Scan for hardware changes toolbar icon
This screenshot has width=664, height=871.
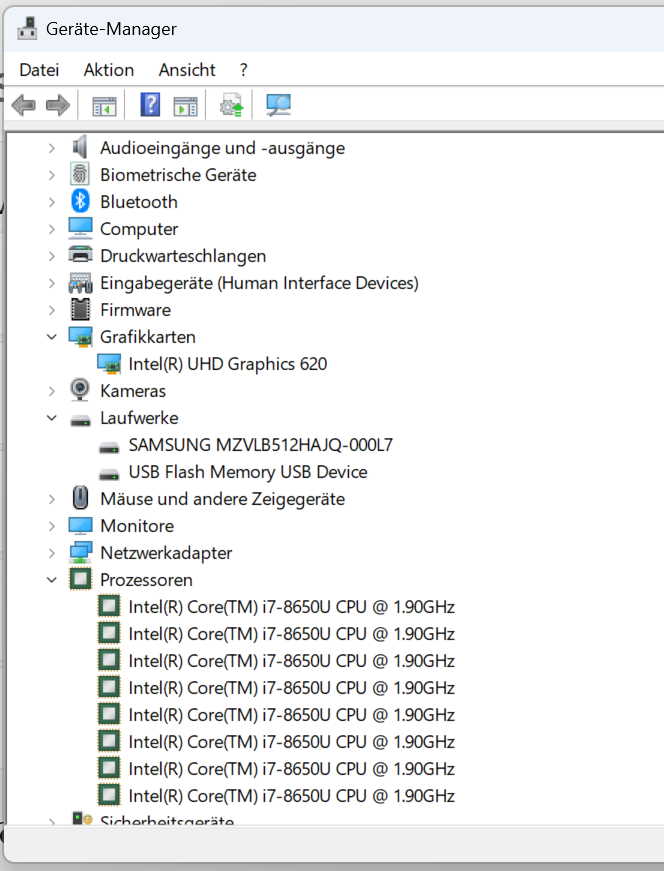coord(278,104)
